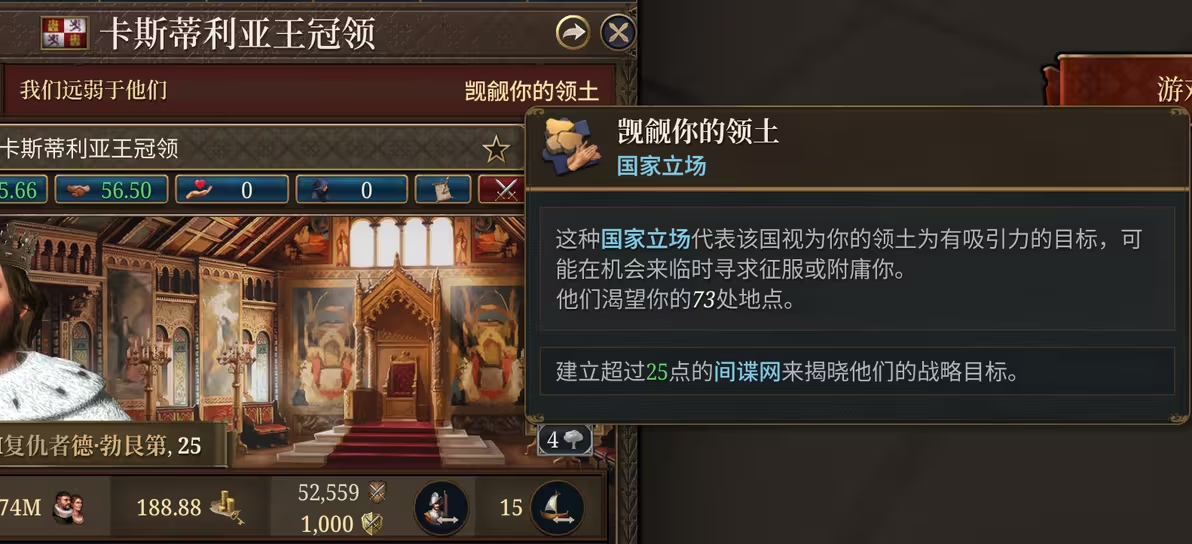Screen dimensions: 1192x544
Task: Open the blue 国家立场 link under tooltip title
Action: pyautogui.click(x=661, y=166)
